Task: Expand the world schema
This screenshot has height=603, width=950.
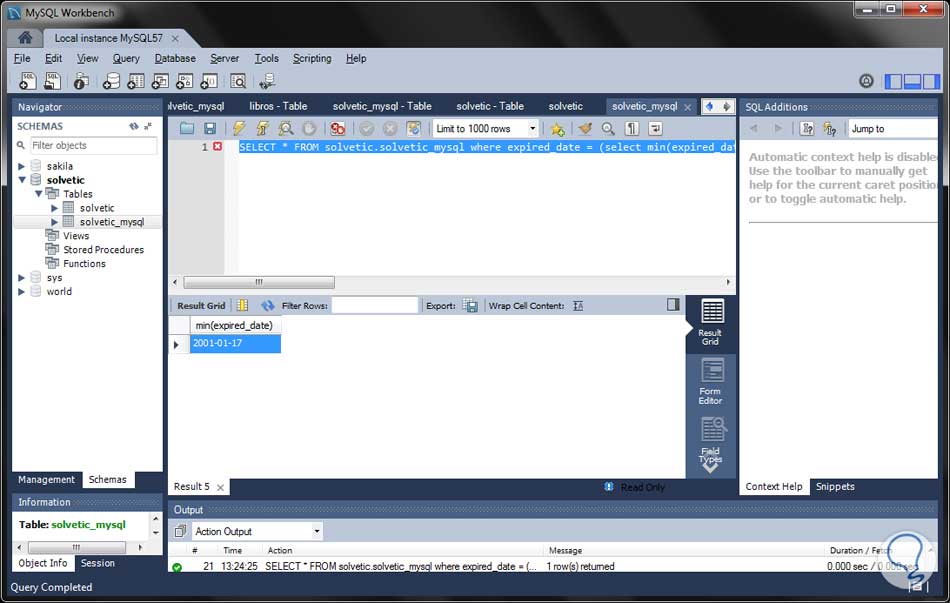Action: click(22, 292)
